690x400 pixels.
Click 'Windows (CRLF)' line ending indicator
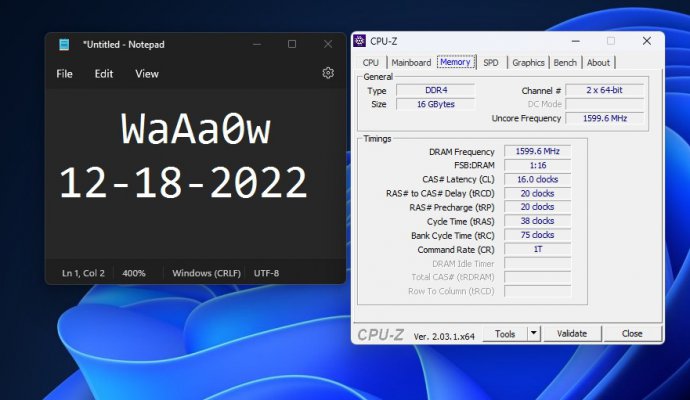pyautogui.click(x=206, y=273)
